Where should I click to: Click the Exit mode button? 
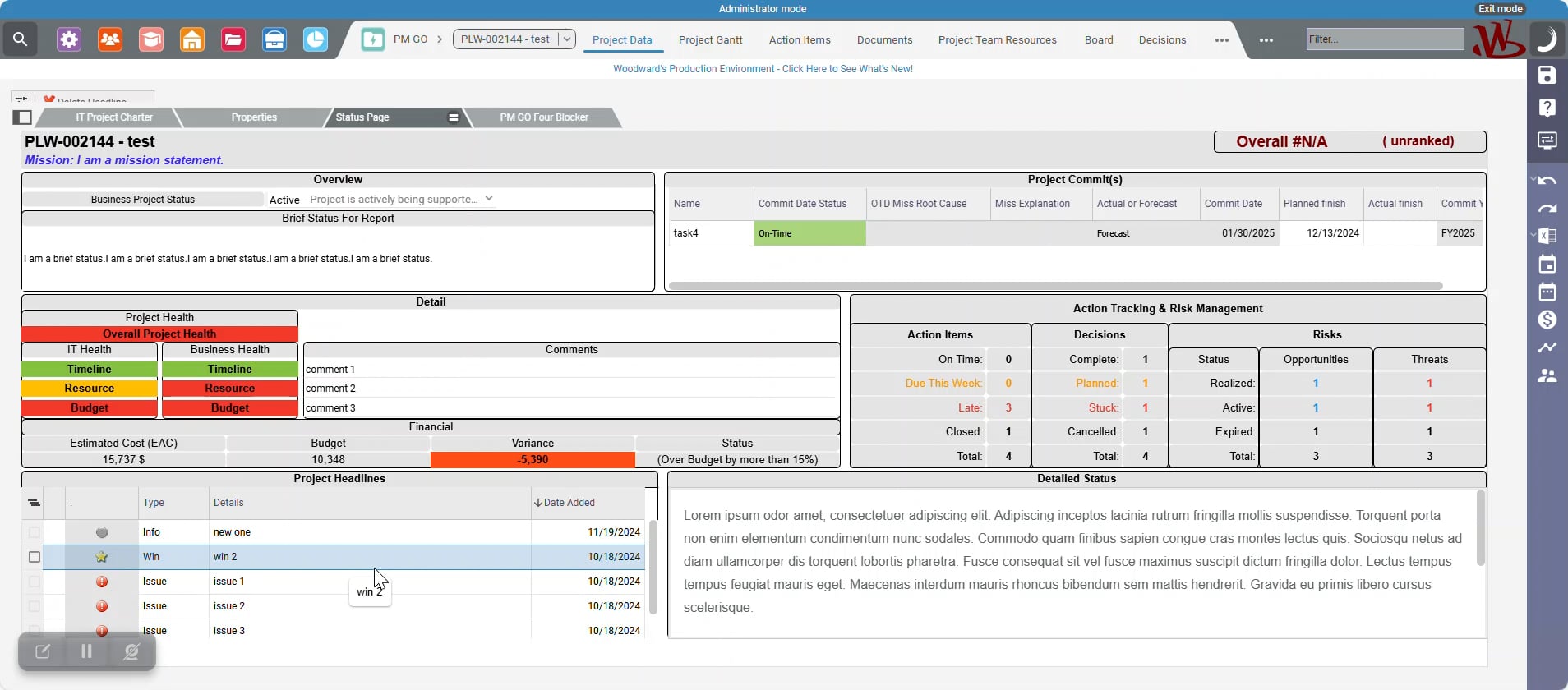click(1501, 9)
